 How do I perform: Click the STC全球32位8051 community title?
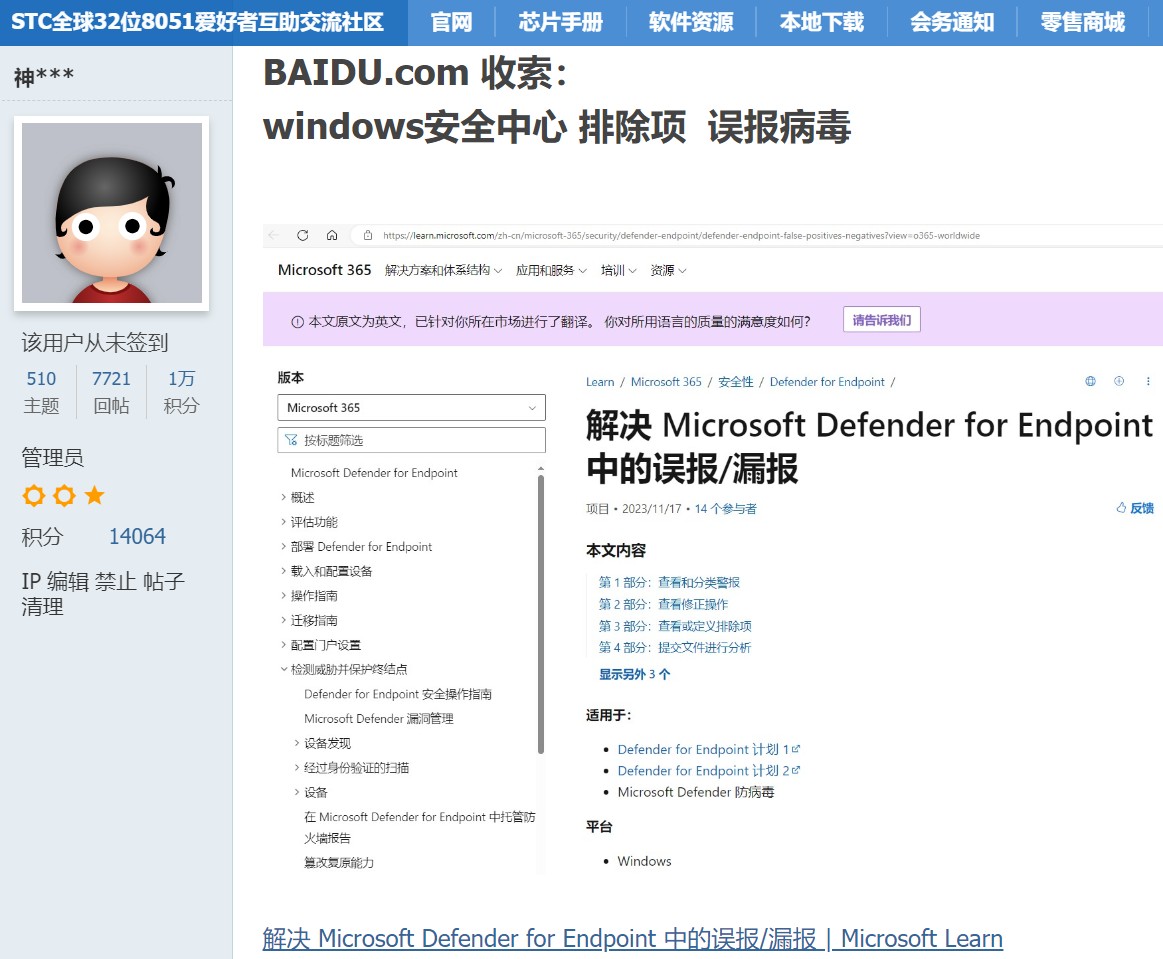[197, 22]
